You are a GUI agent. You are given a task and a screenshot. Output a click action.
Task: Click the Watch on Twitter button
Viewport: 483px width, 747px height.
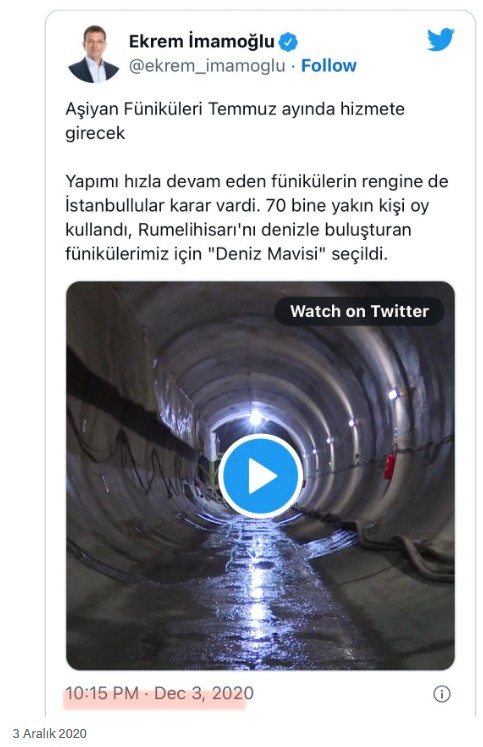pos(360,311)
